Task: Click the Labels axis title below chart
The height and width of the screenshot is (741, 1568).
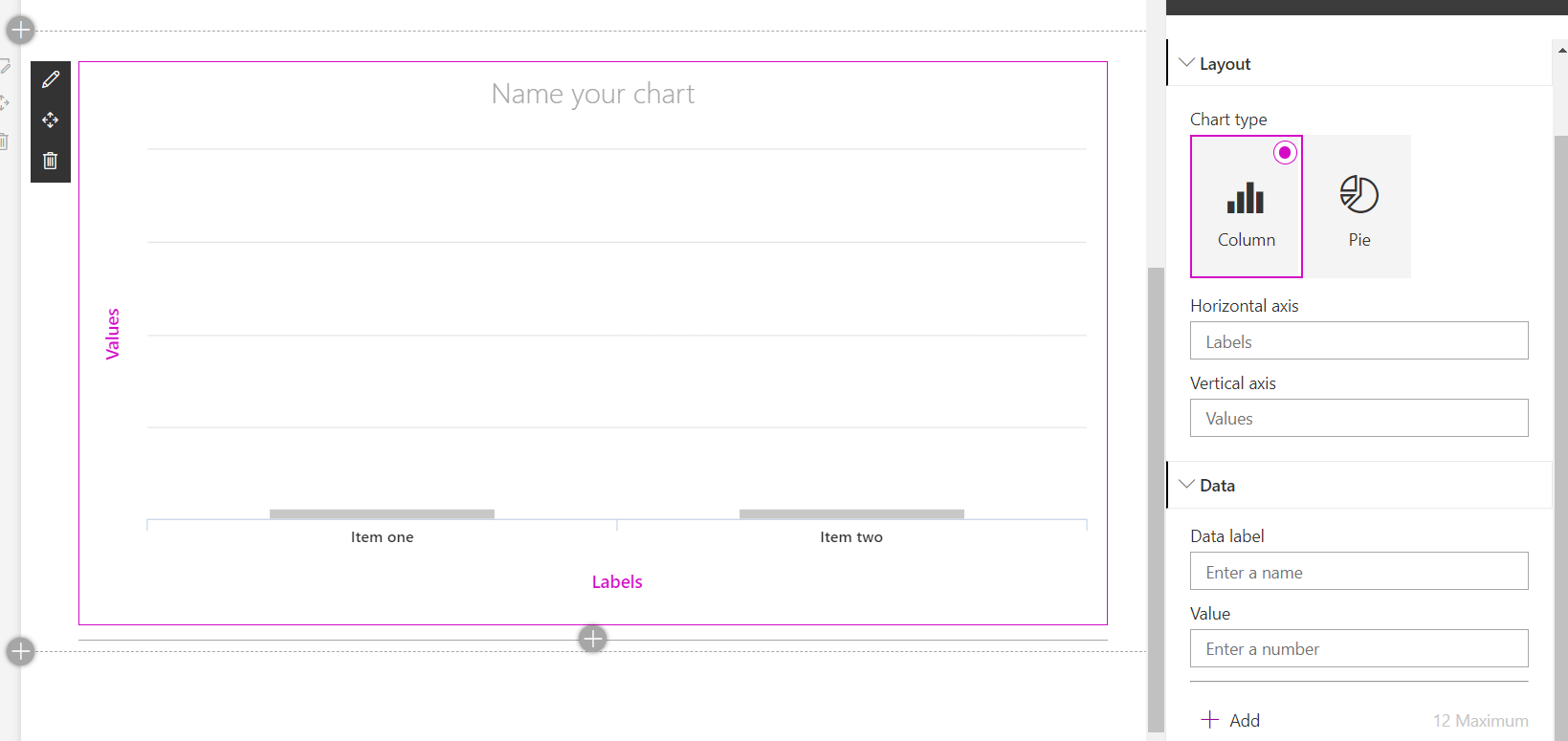Action: [616, 581]
